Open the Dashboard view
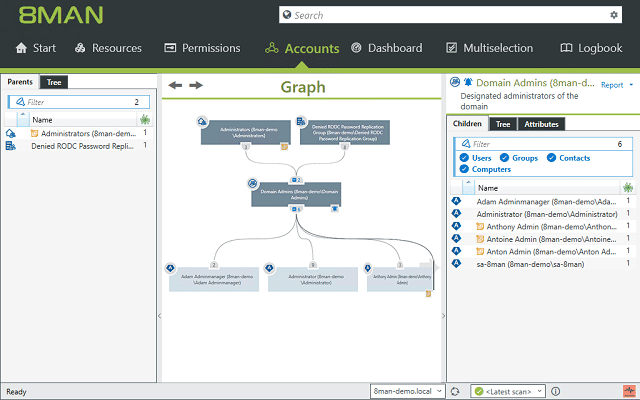Viewport: 640px width, 400px height. coord(387,48)
